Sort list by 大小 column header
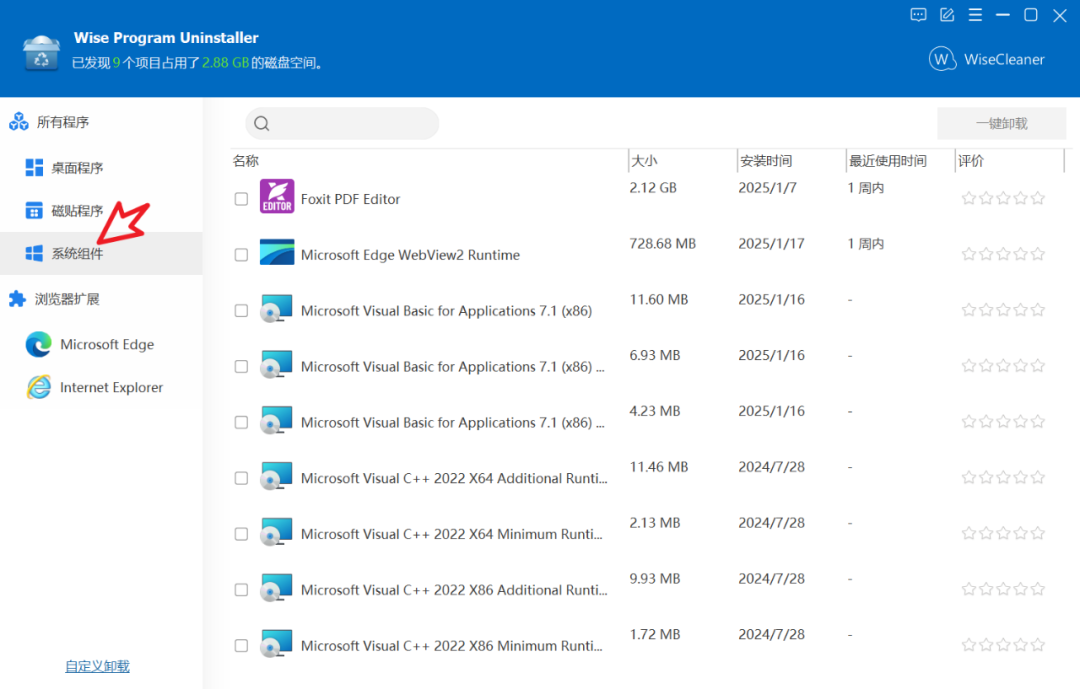The image size is (1080, 689). pos(644,161)
